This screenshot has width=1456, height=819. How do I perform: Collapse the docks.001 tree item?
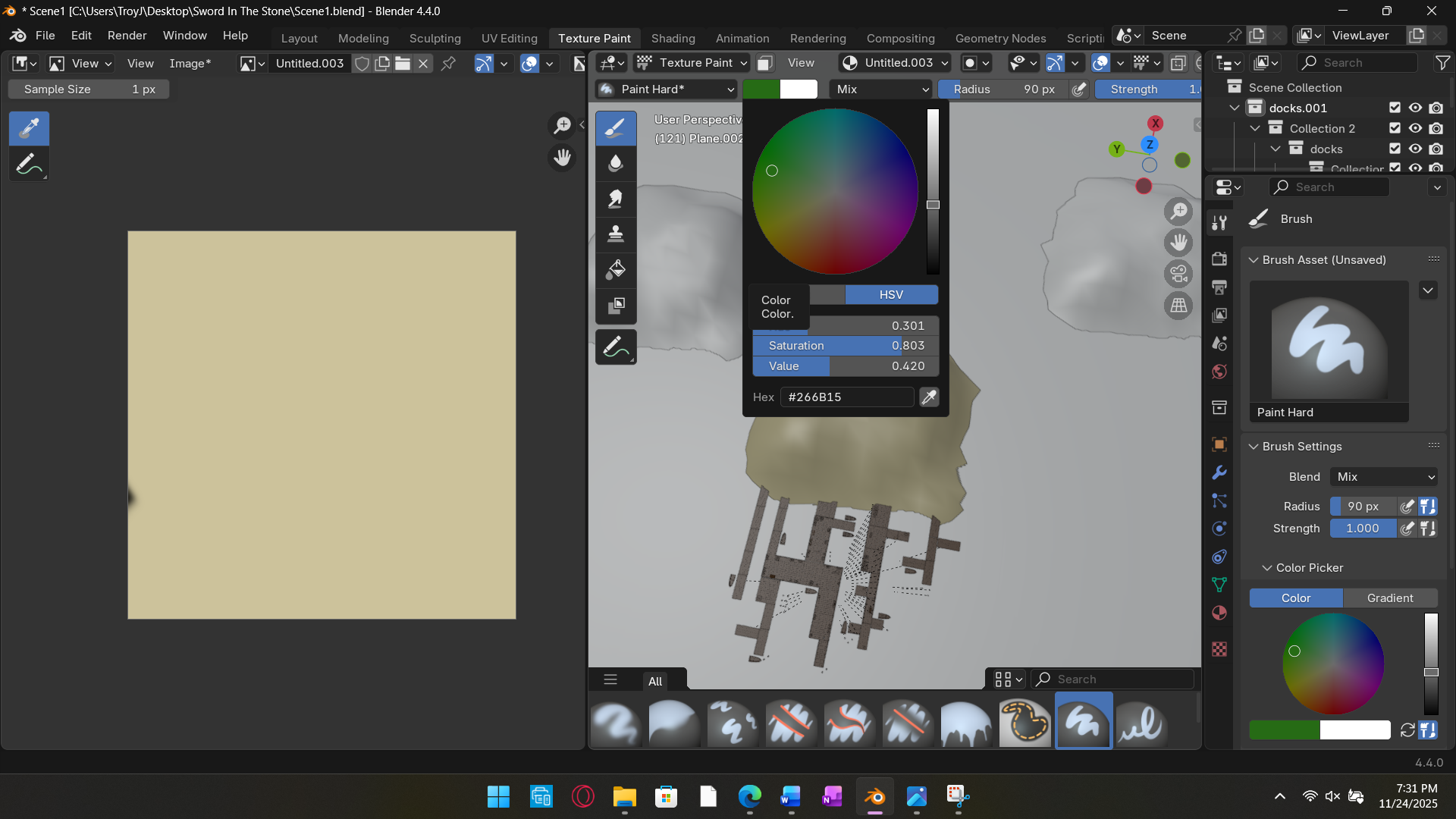point(1235,108)
